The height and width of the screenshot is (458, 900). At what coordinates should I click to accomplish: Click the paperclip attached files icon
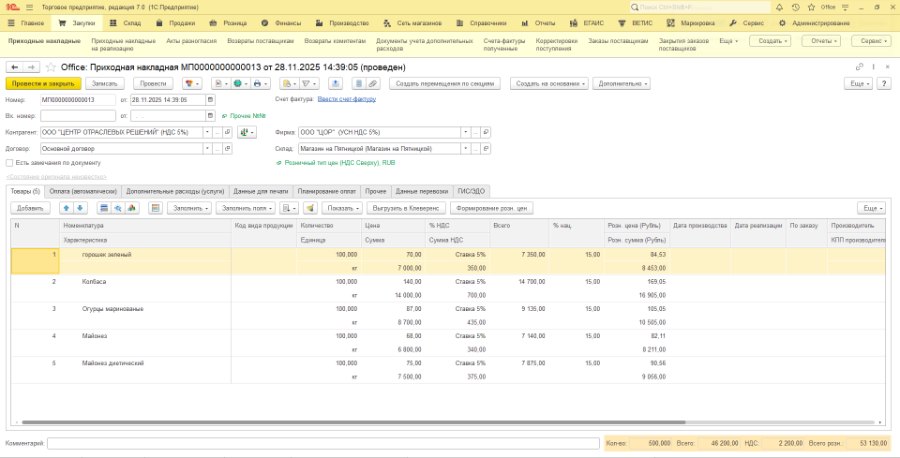click(373, 84)
